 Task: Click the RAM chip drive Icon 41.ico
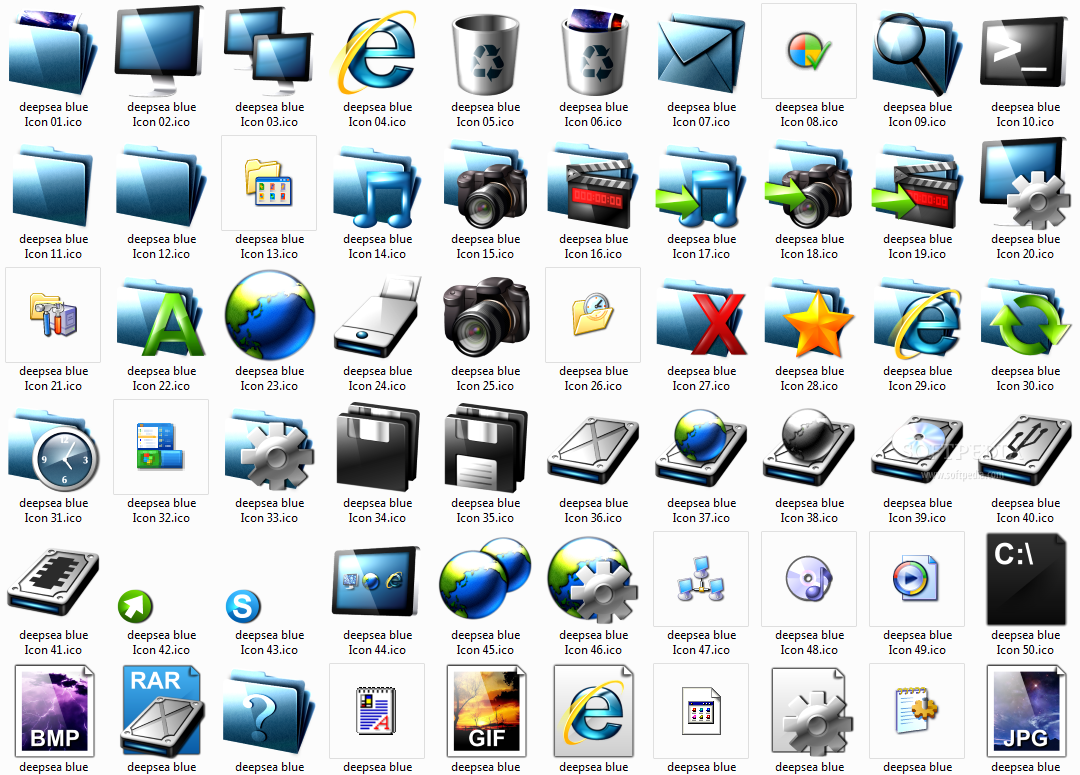(x=54, y=581)
